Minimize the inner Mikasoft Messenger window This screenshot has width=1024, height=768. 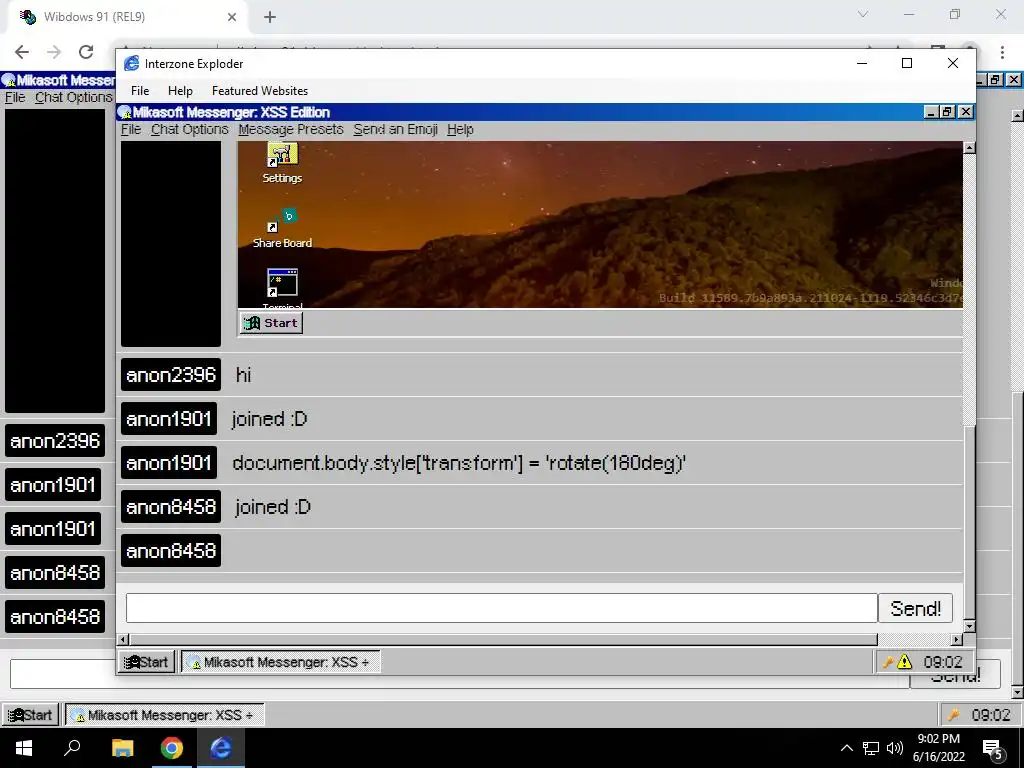tap(931, 112)
